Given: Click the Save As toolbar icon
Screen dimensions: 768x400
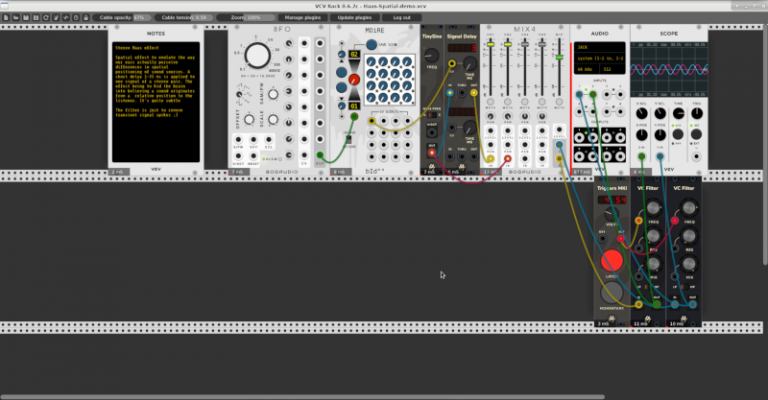Looking at the screenshot, I should coord(36,18).
